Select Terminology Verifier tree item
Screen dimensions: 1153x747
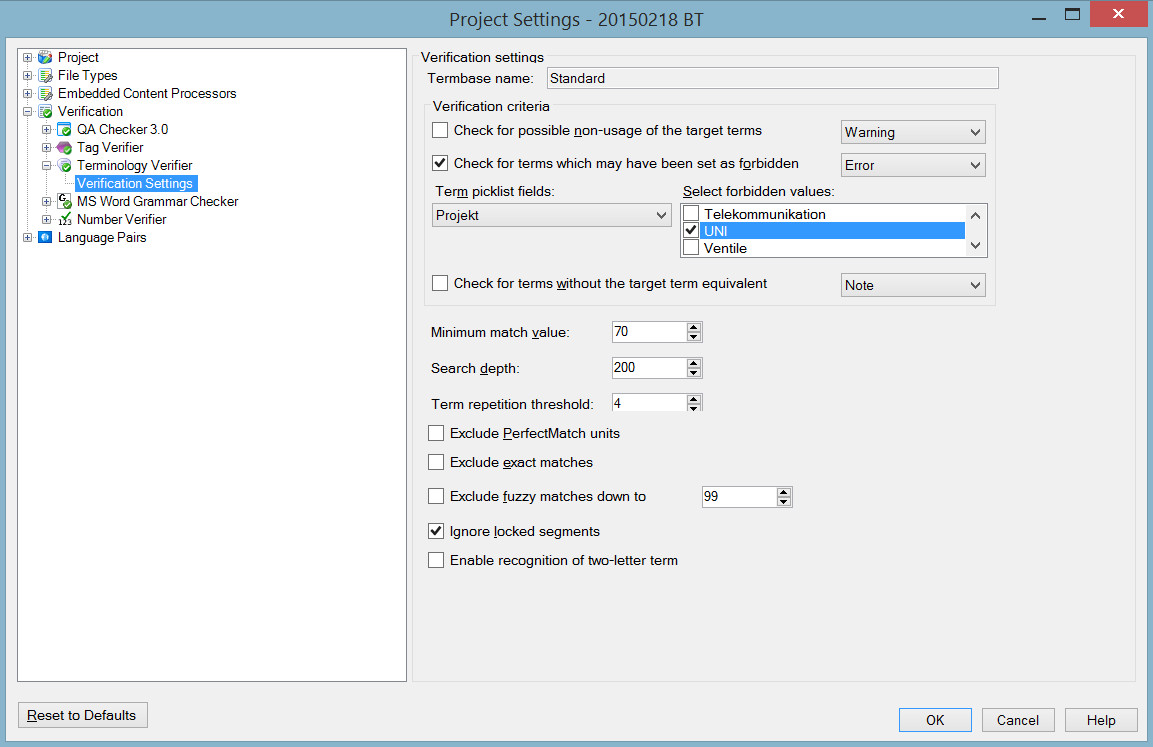pos(135,165)
